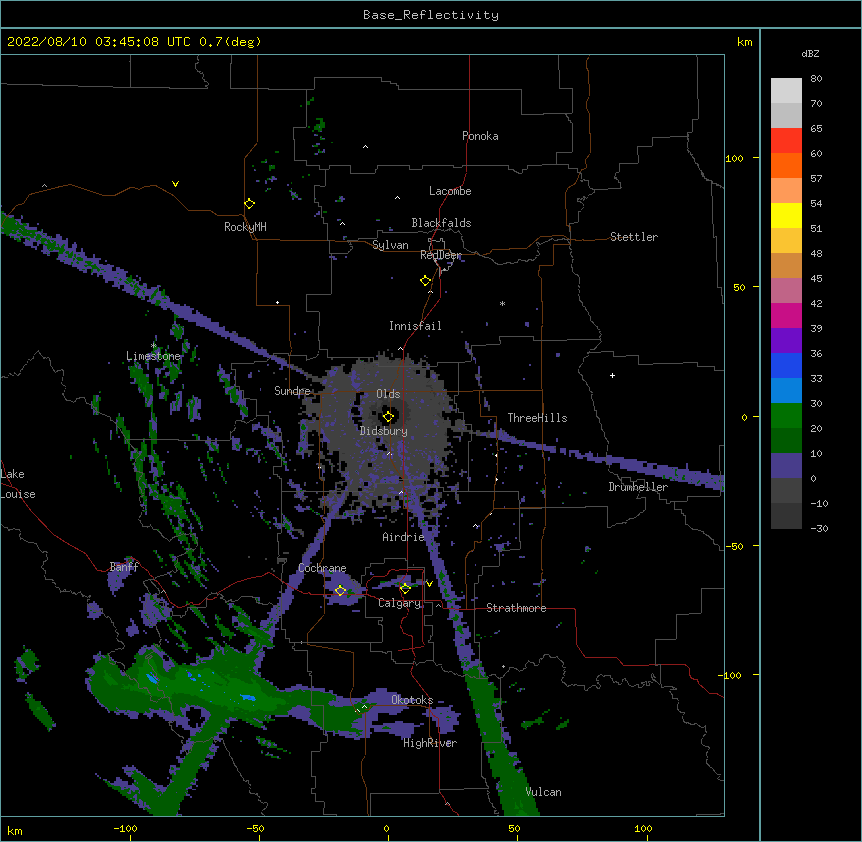The image size is (862, 842).
Task: Click the 80 value in the dBZ legend
Action: click(816, 79)
